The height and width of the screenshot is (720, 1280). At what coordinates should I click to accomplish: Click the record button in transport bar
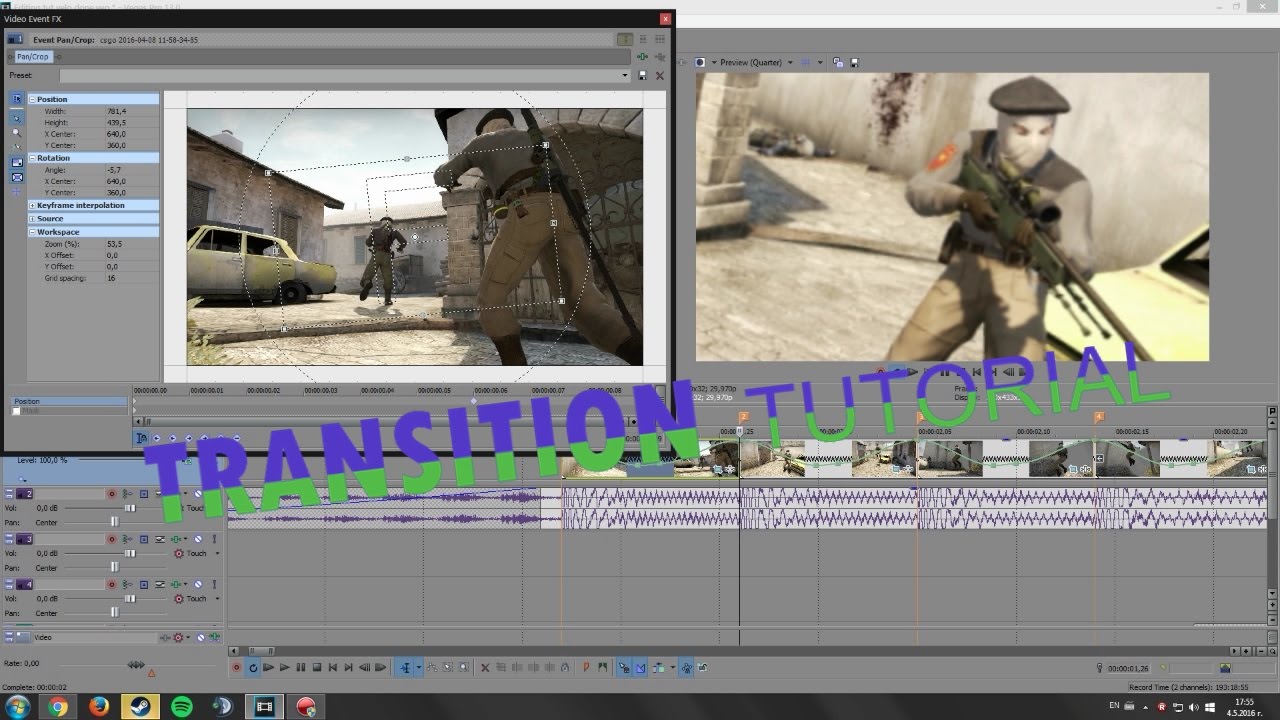pyautogui.click(x=237, y=667)
